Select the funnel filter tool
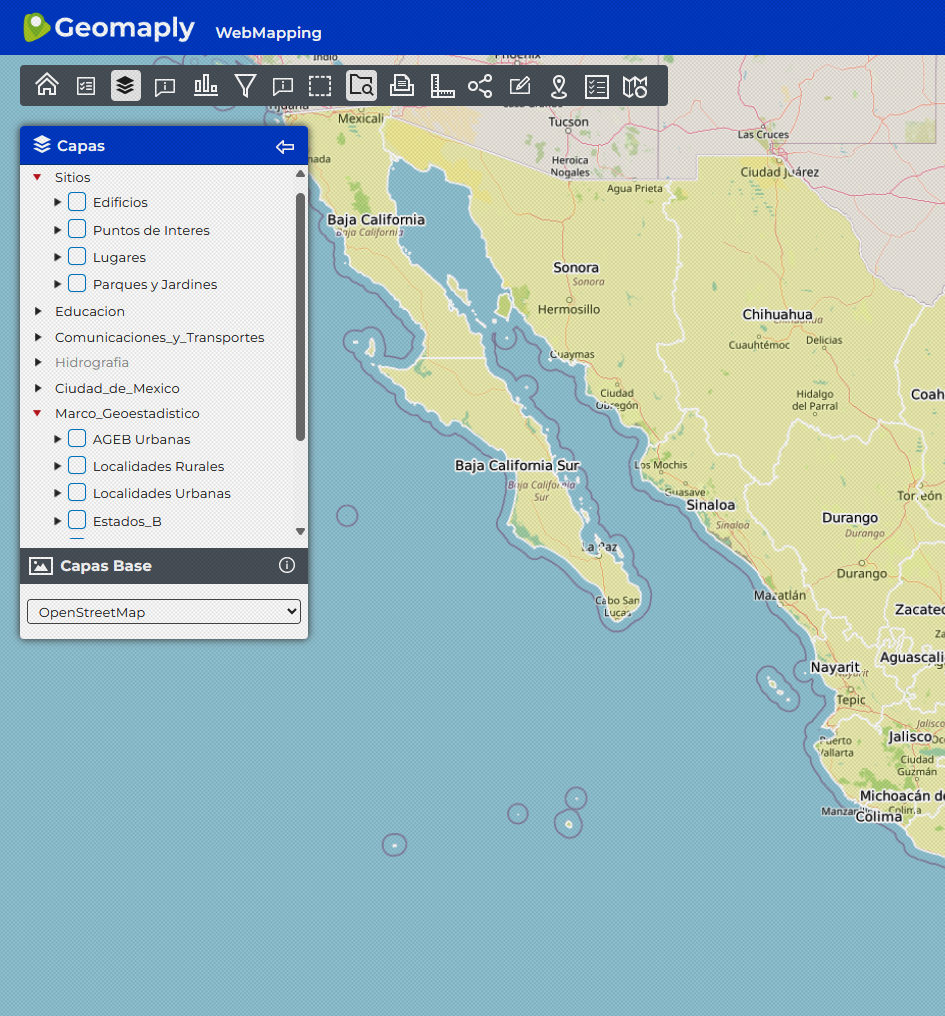Screen dimensions: 945x1016 click(245, 85)
